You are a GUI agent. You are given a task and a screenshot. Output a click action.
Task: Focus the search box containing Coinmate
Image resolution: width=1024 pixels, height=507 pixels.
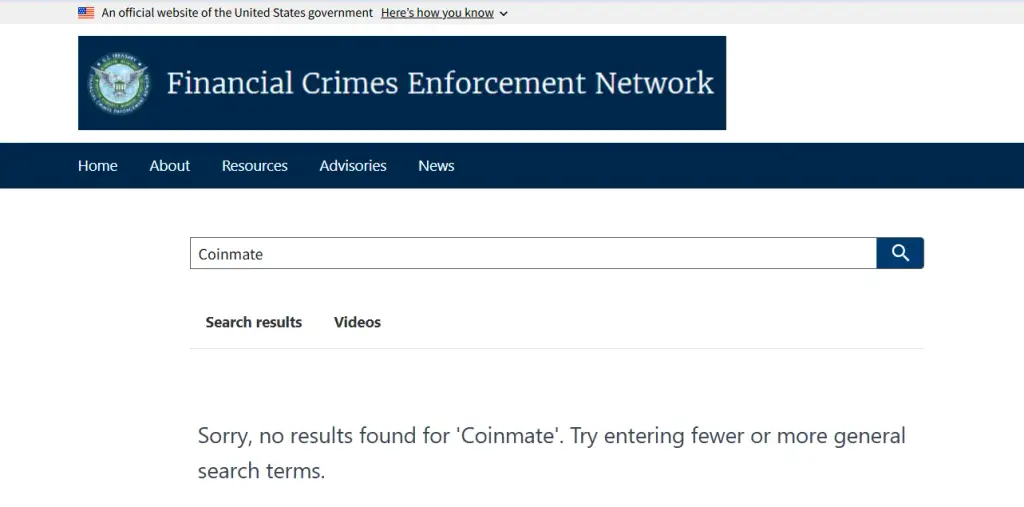[x=533, y=253]
